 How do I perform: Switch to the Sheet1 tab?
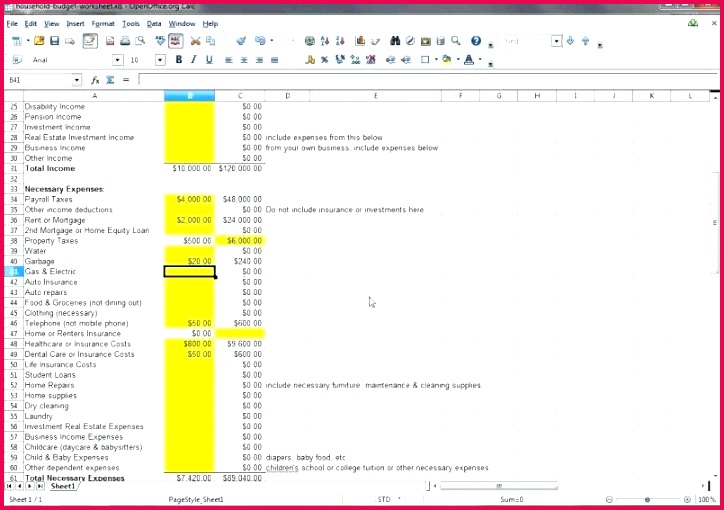tap(63, 486)
